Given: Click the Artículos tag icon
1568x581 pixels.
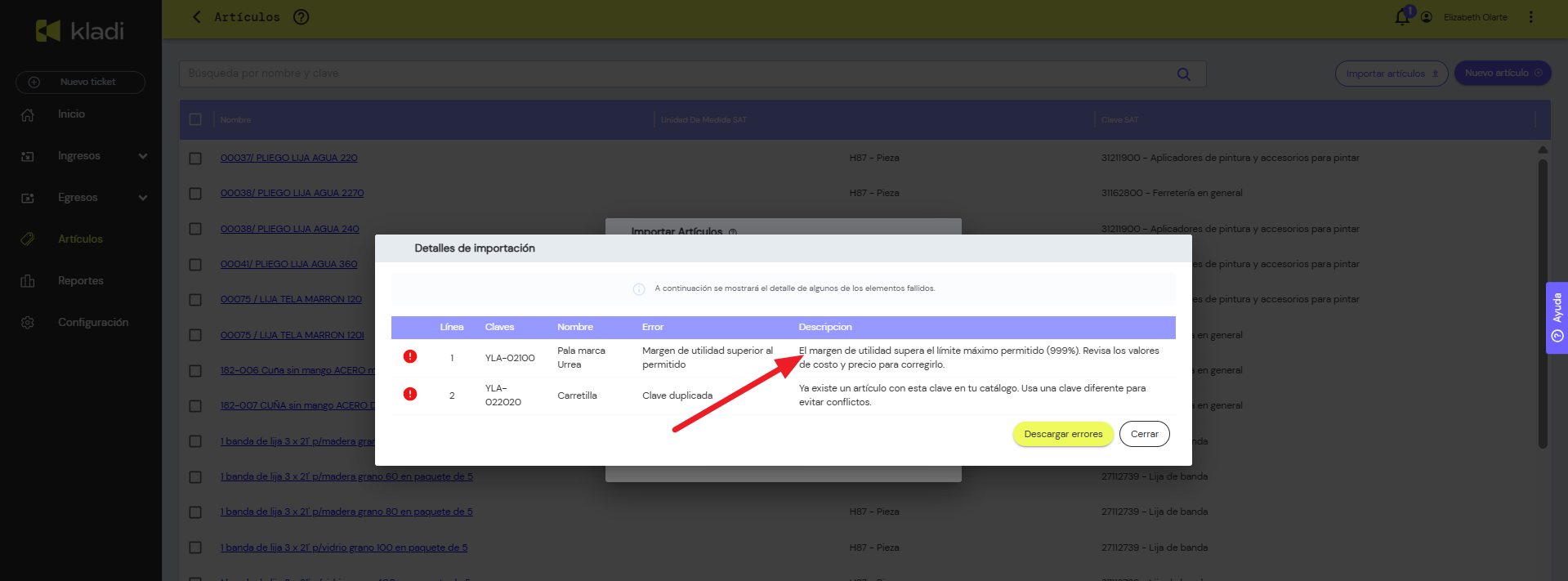Looking at the screenshot, I should pyautogui.click(x=28, y=239).
